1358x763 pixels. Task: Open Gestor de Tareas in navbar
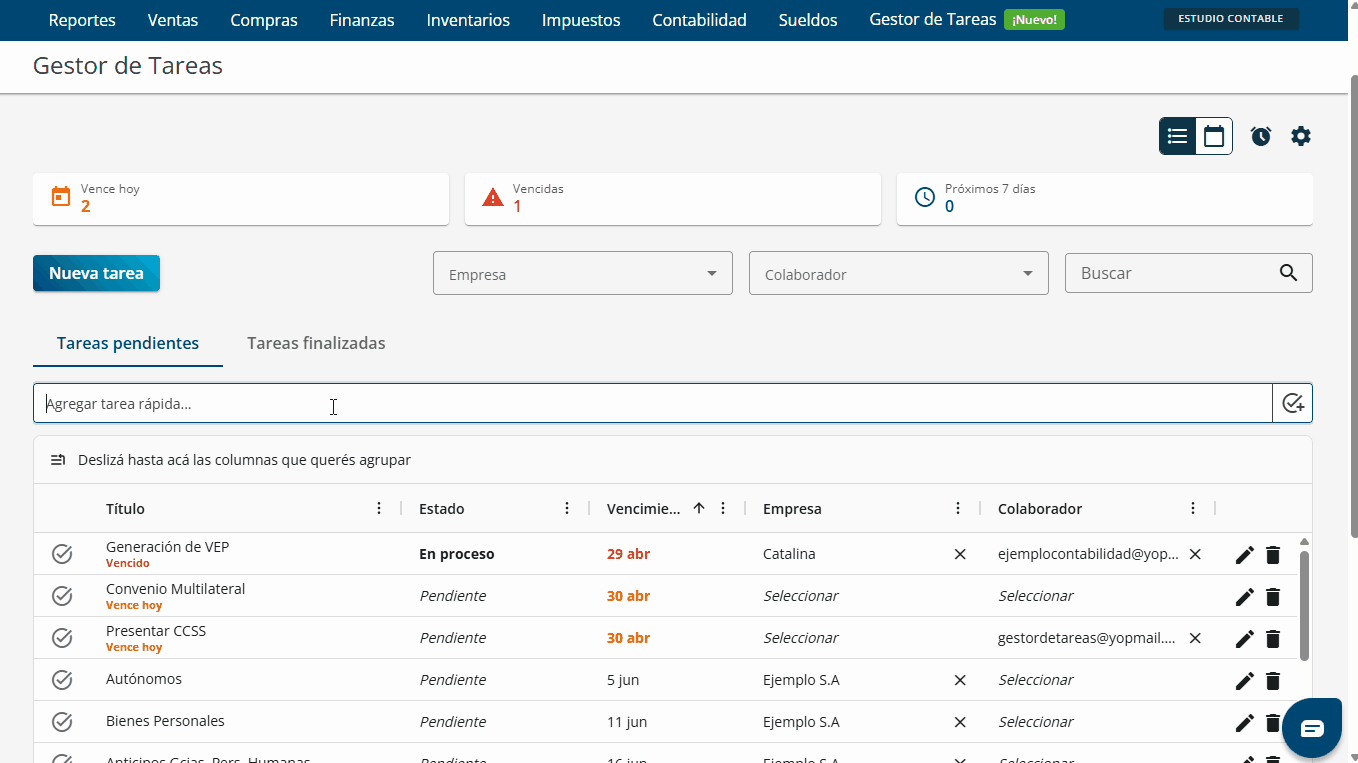(x=933, y=20)
